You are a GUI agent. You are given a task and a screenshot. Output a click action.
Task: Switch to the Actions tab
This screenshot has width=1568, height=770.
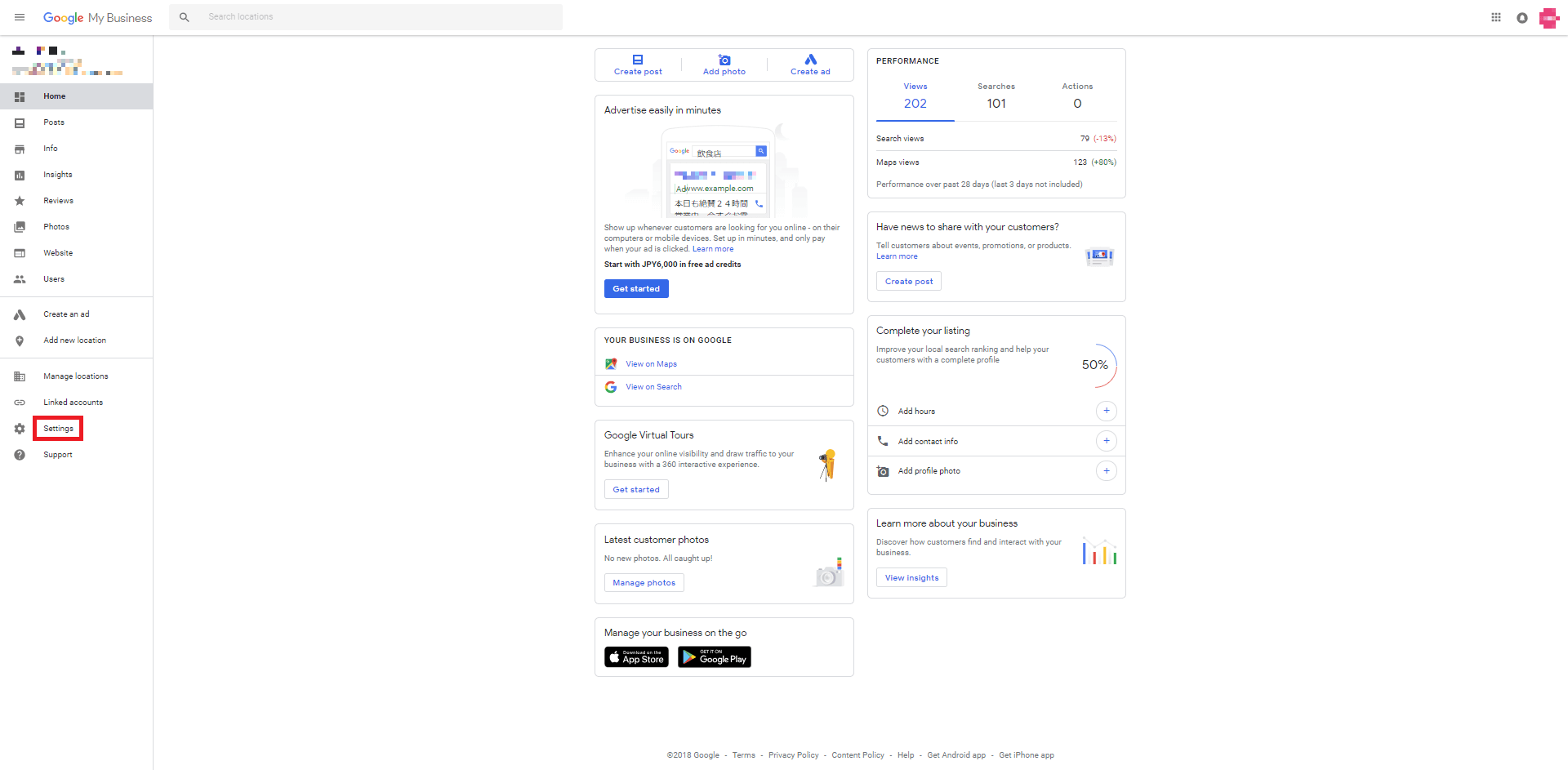1077,96
